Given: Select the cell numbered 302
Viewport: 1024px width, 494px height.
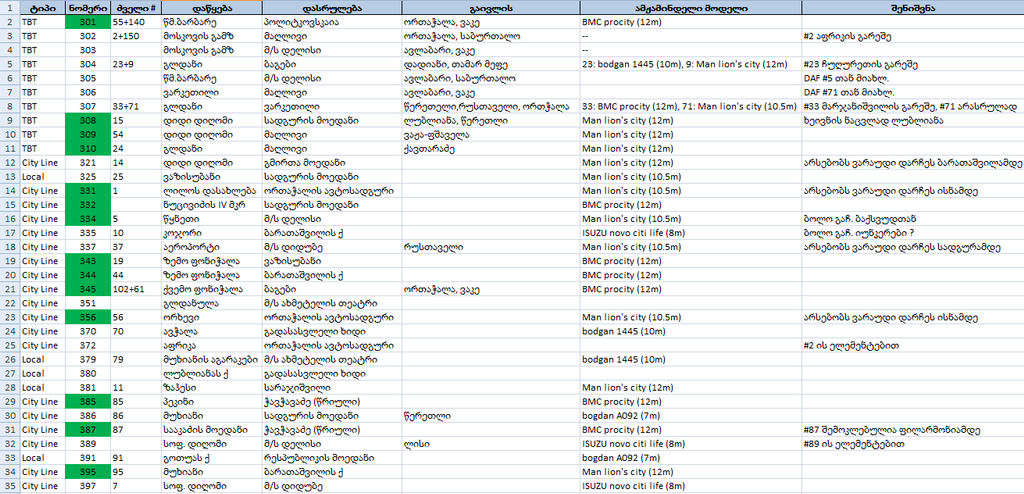Looking at the screenshot, I should click(x=88, y=36).
